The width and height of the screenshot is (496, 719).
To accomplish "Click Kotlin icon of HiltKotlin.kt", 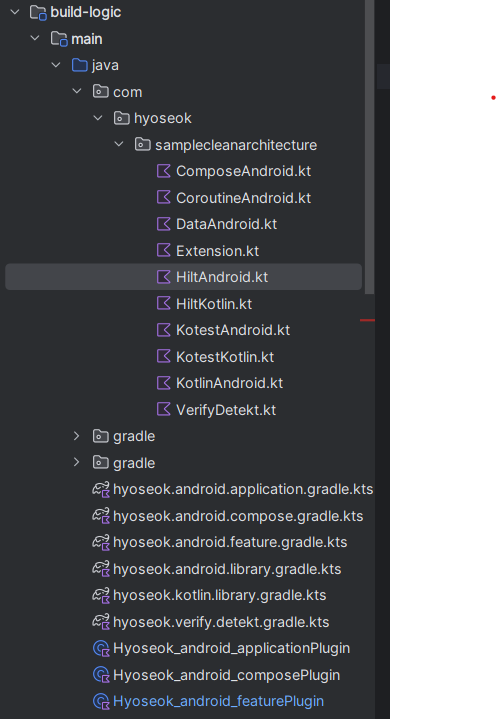I will click(x=164, y=304).
